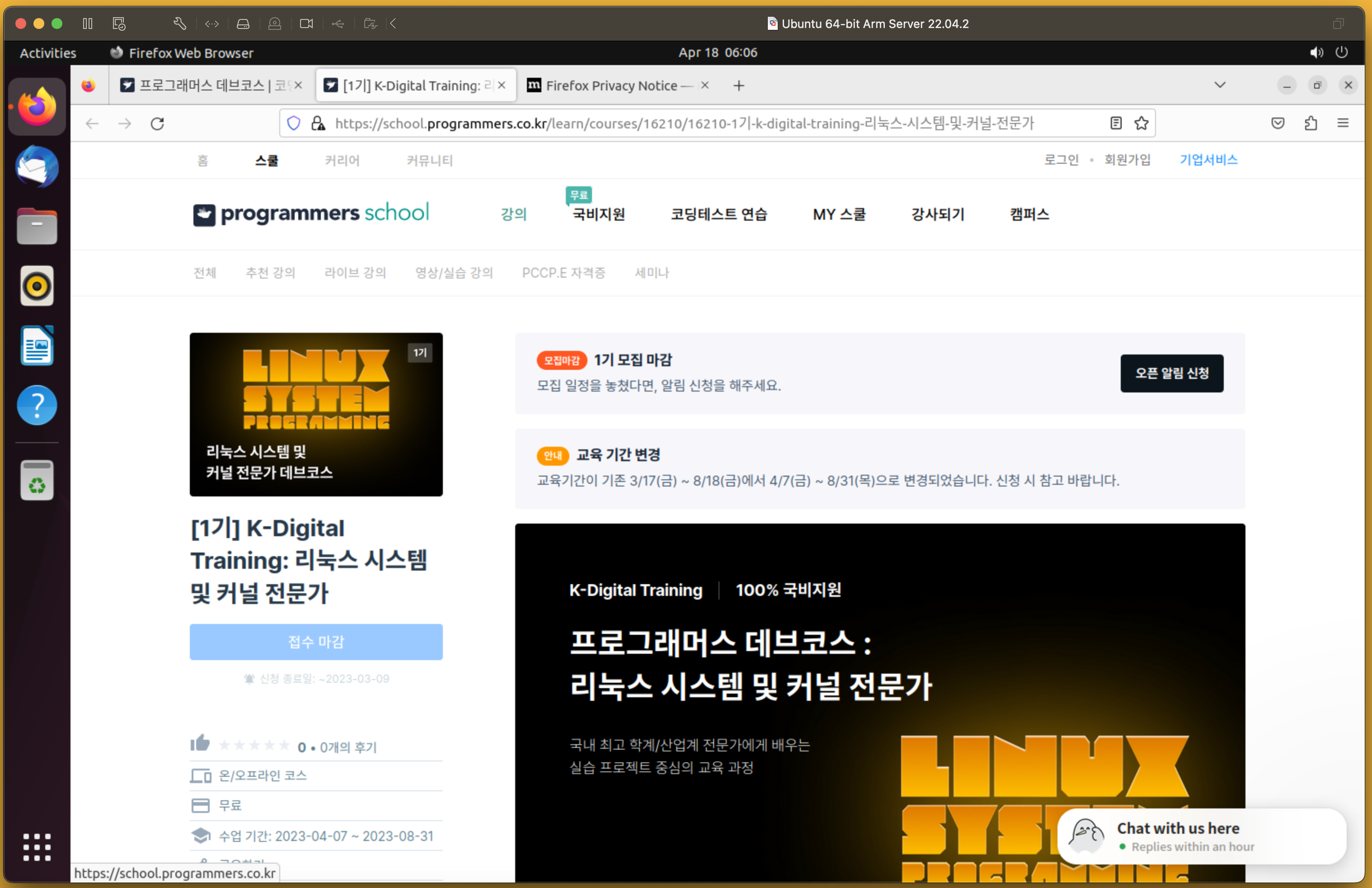Open the tracking protection shield icon
This screenshot has width=1372, height=888.
[294, 123]
